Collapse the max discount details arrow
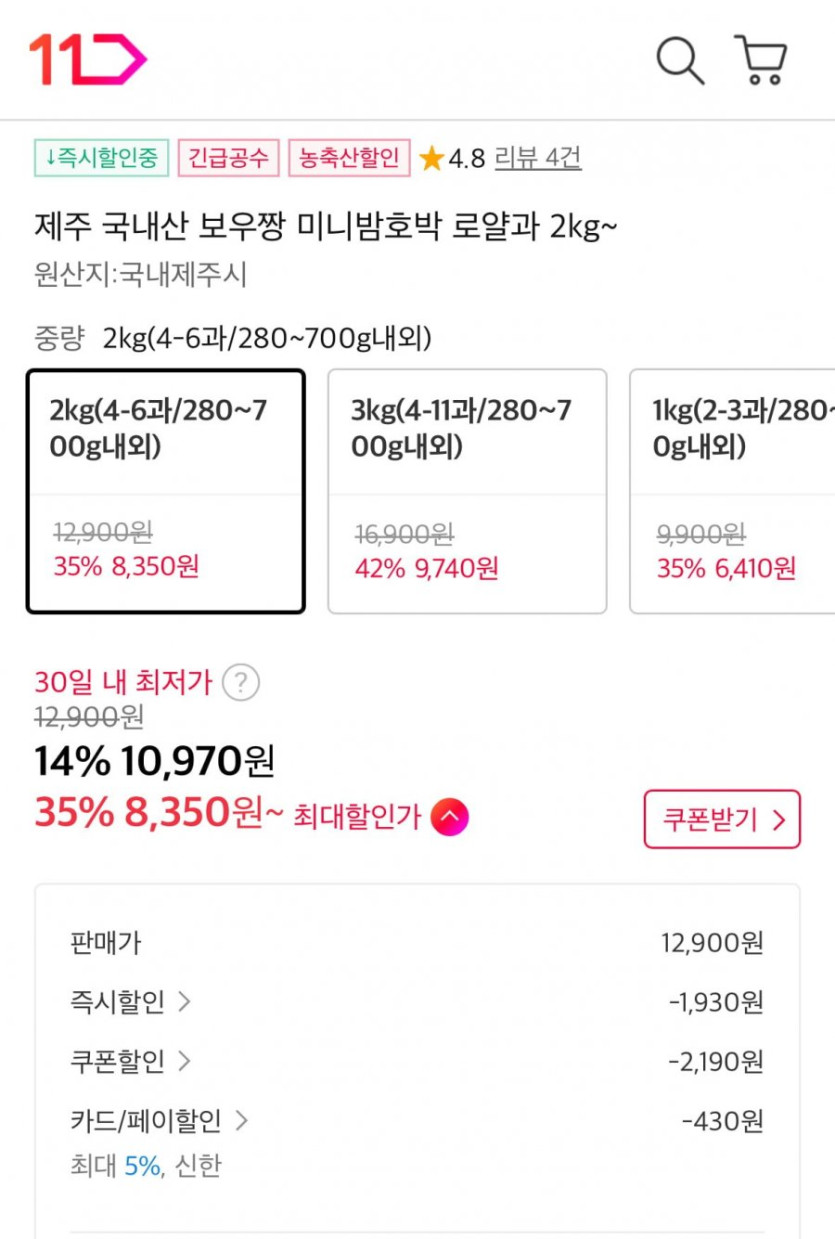 pyautogui.click(x=449, y=817)
